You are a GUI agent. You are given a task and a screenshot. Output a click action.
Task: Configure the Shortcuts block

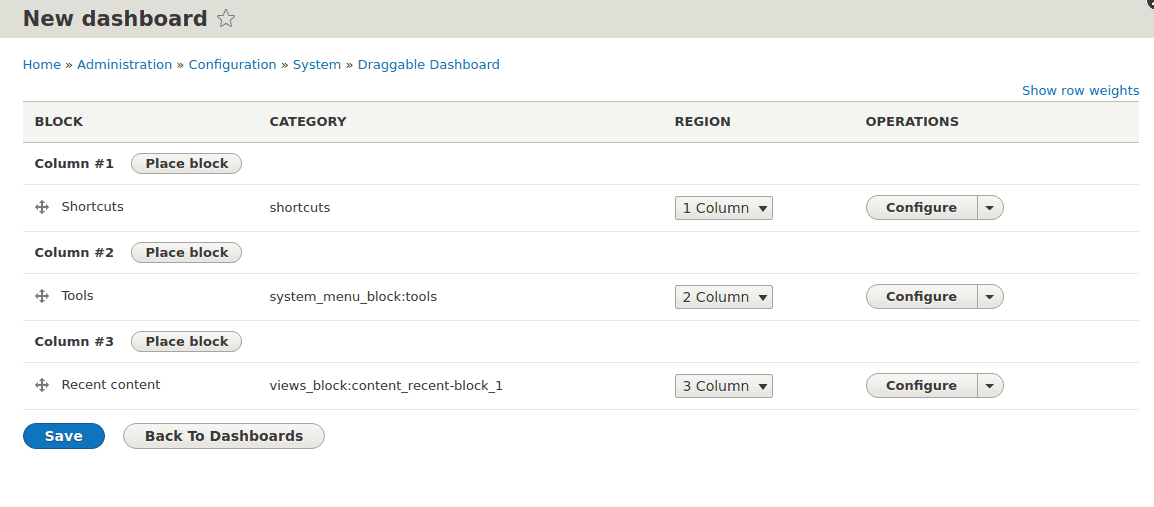pyautogui.click(x=921, y=208)
